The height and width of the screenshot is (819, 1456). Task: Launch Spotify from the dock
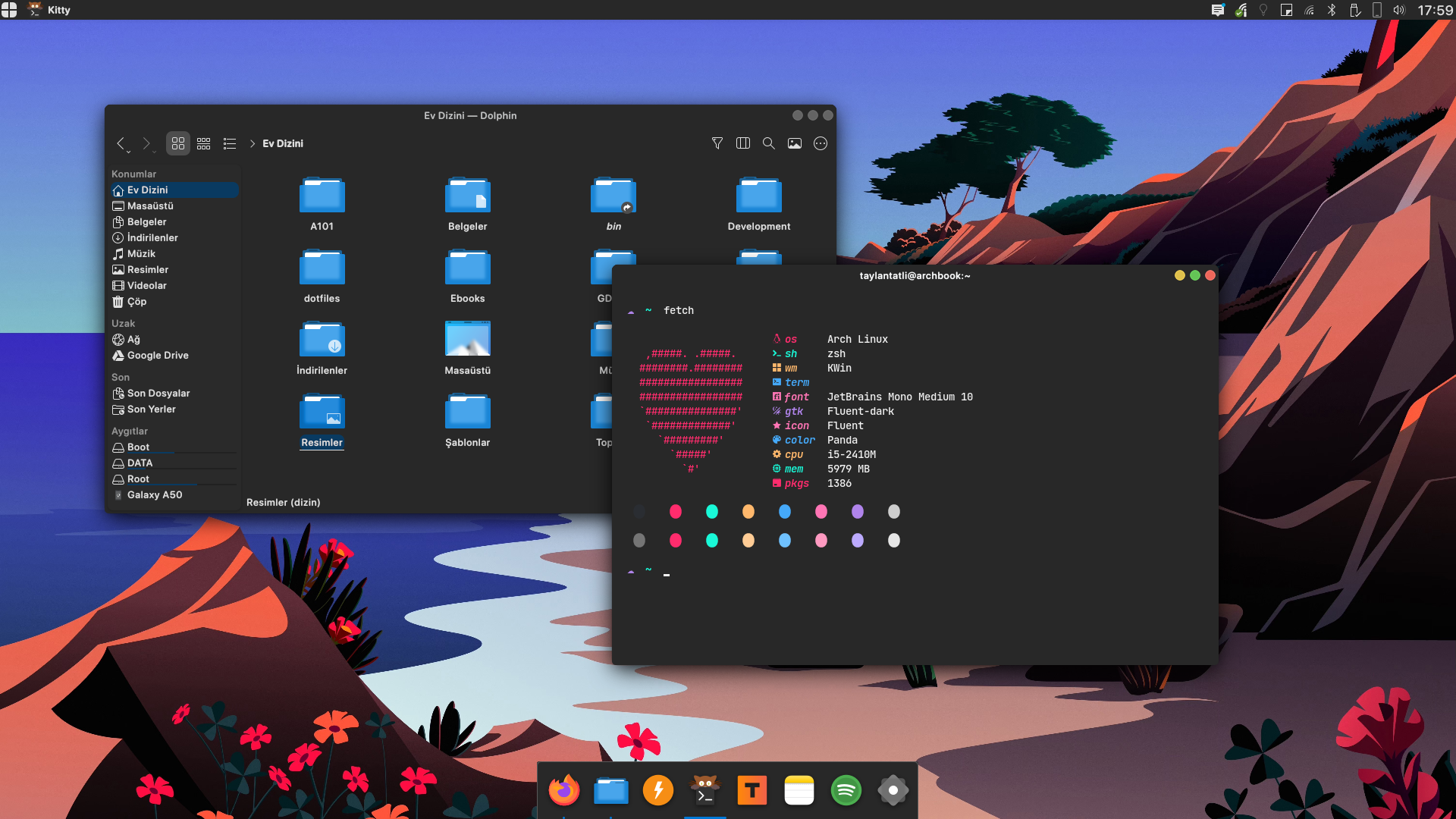[x=846, y=790]
